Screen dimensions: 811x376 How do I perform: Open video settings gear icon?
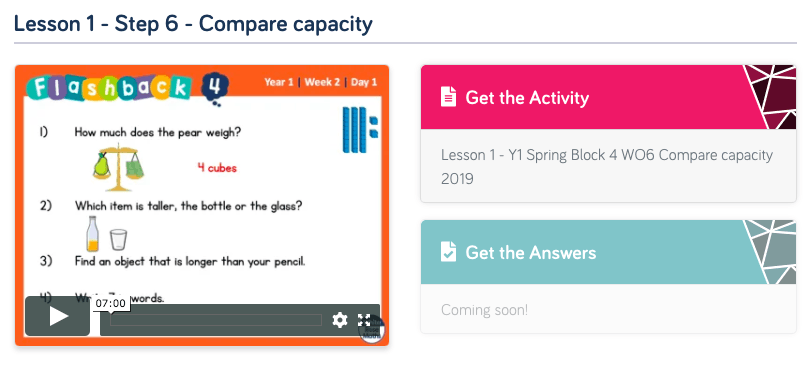339,320
